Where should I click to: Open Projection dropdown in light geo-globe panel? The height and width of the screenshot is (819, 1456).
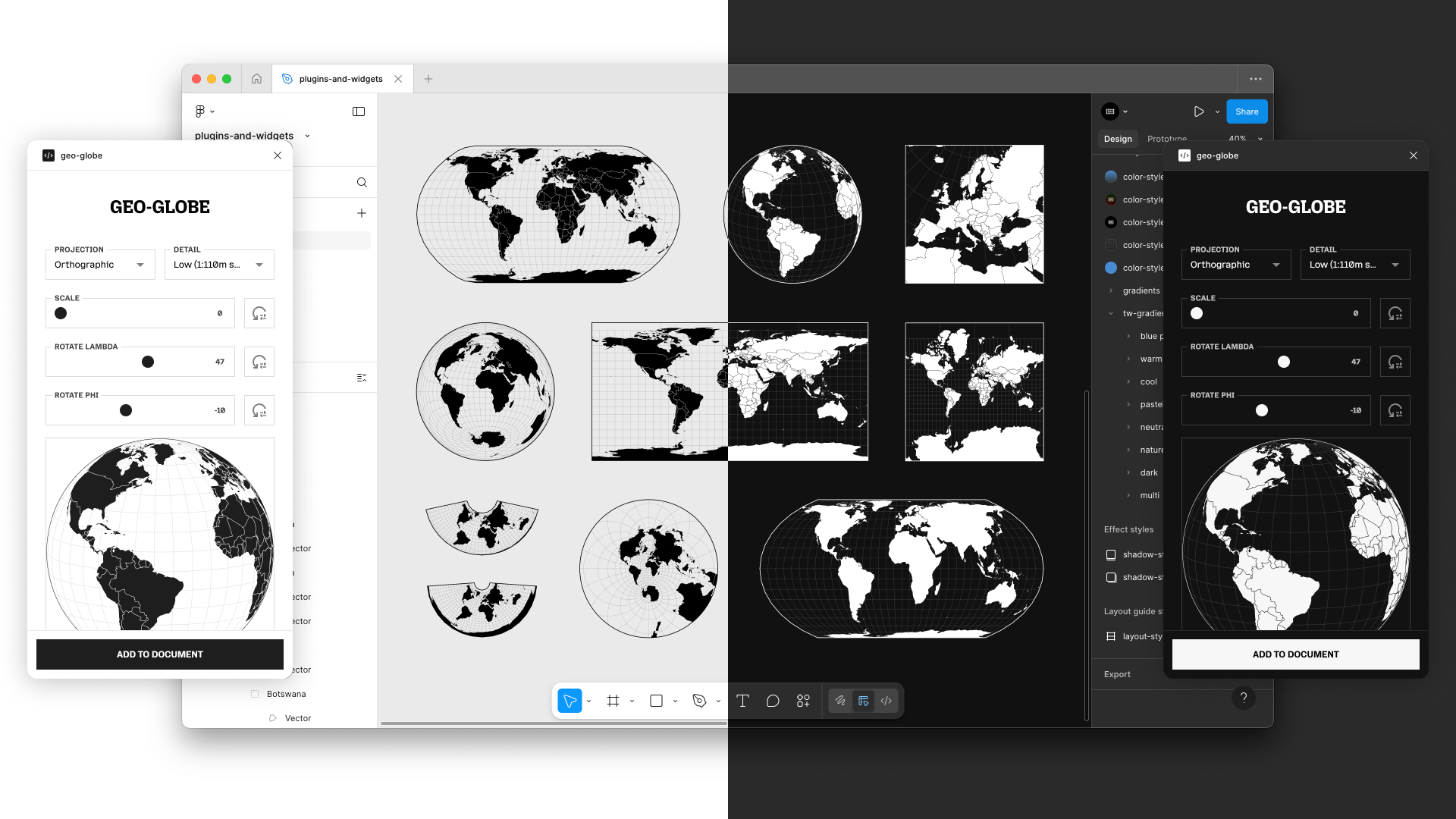(100, 265)
